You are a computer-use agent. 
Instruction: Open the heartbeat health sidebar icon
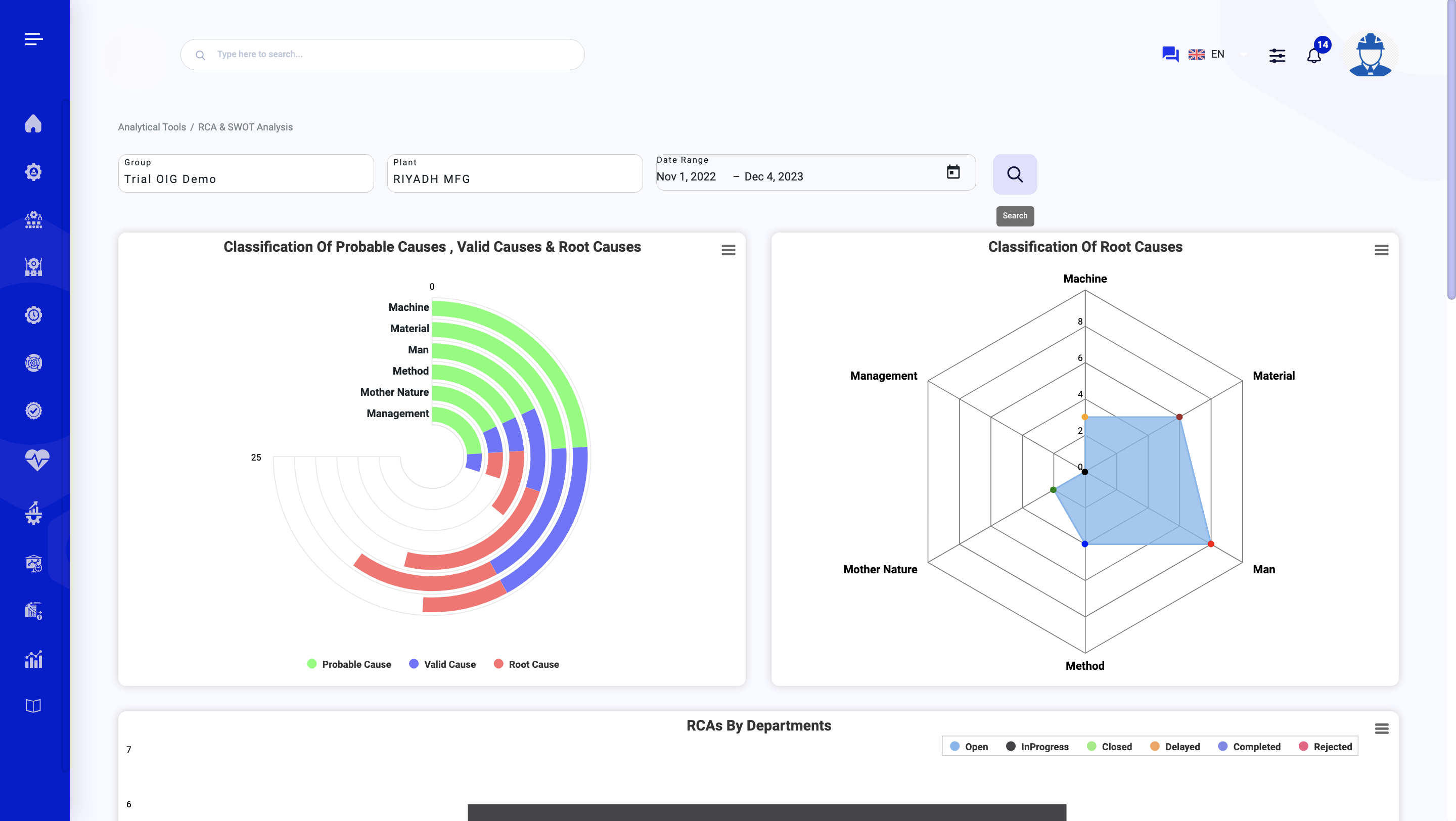[37, 460]
